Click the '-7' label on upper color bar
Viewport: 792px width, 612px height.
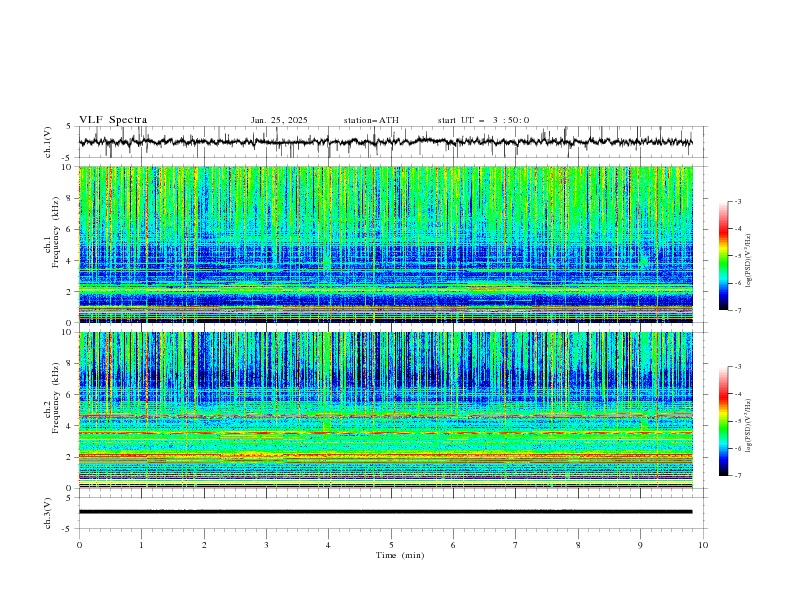click(x=738, y=310)
